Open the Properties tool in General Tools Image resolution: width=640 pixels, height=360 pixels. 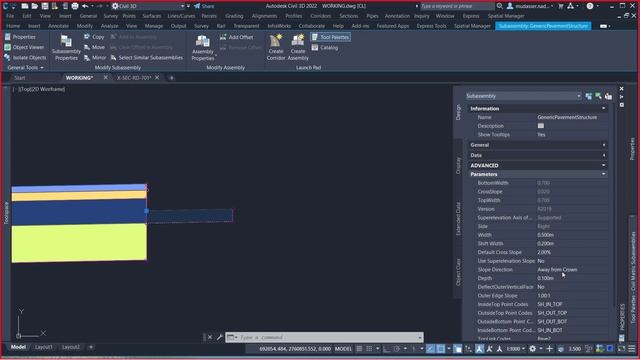click(20, 37)
